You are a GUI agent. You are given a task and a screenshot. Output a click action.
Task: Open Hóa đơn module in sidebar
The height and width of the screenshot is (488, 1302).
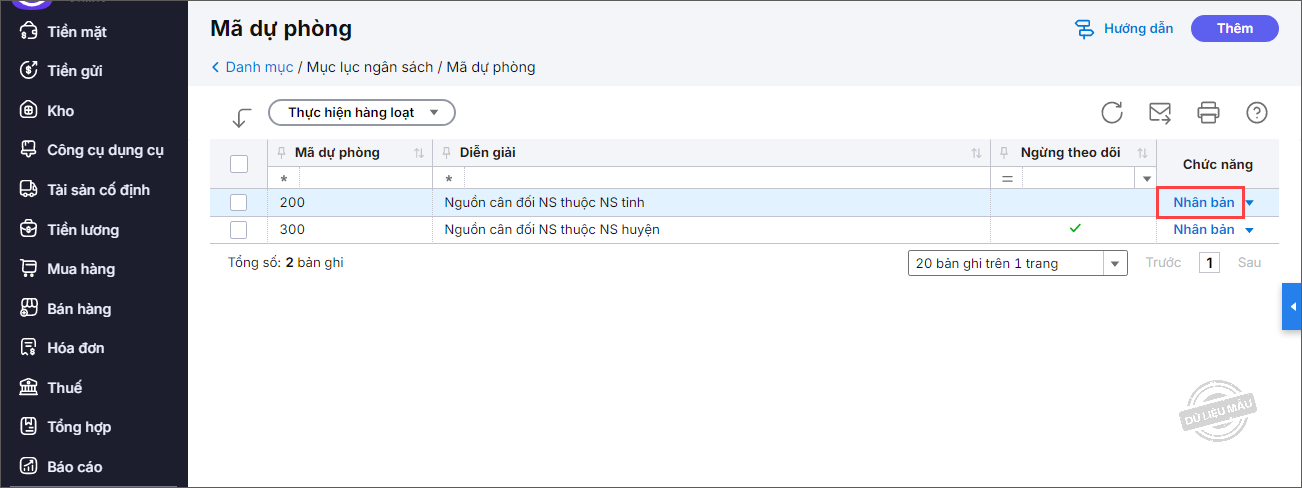75,348
